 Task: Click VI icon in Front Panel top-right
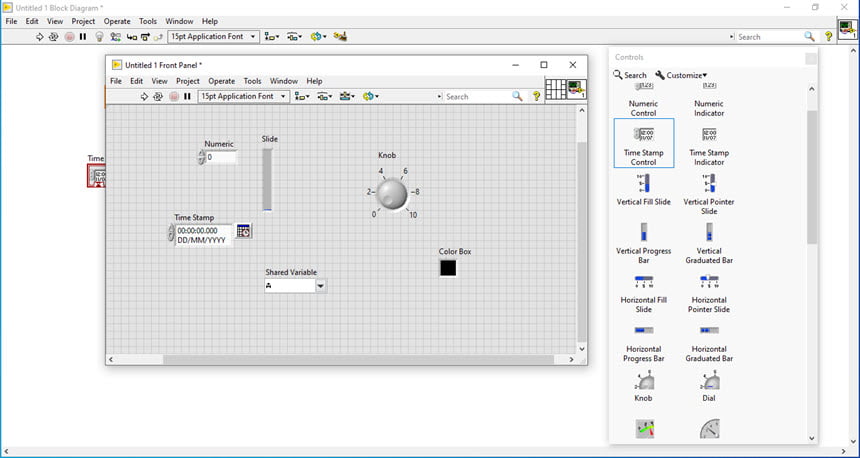(576, 89)
